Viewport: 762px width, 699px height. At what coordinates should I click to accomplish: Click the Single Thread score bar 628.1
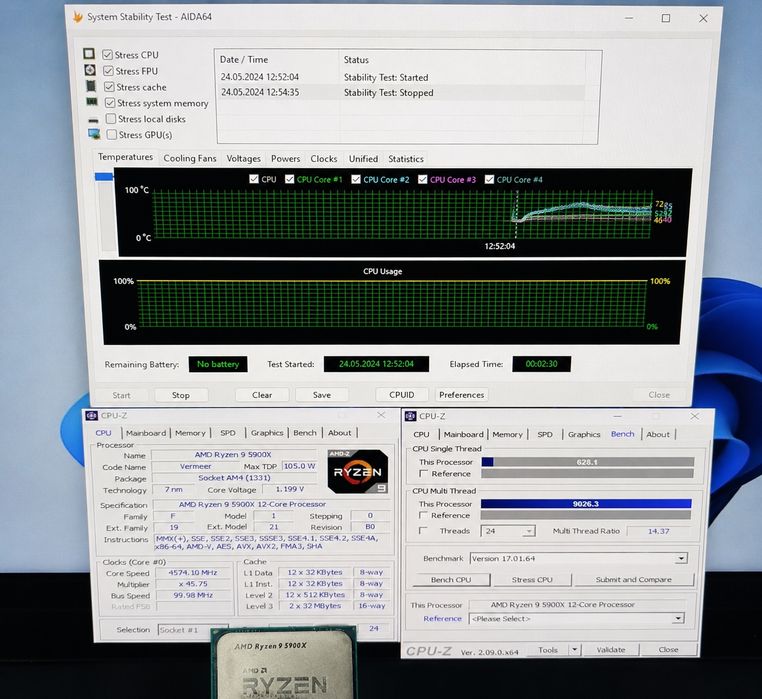(588, 462)
